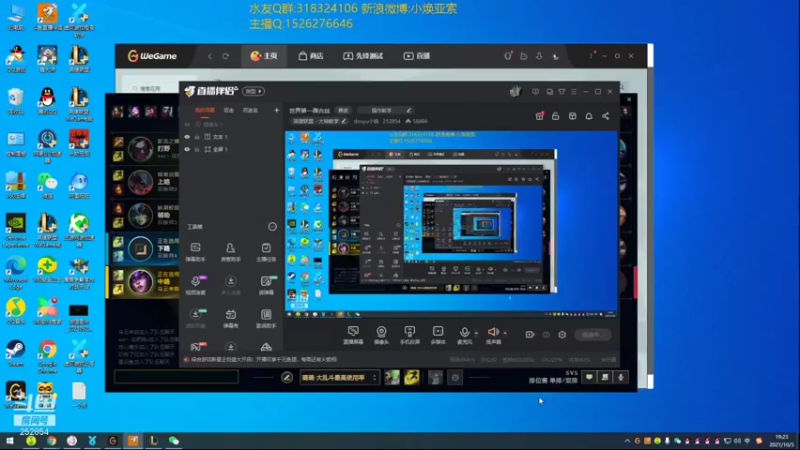Click the 手机投屏 phone cast button
This screenshot has width=800, height=450.
coord(409,335)
